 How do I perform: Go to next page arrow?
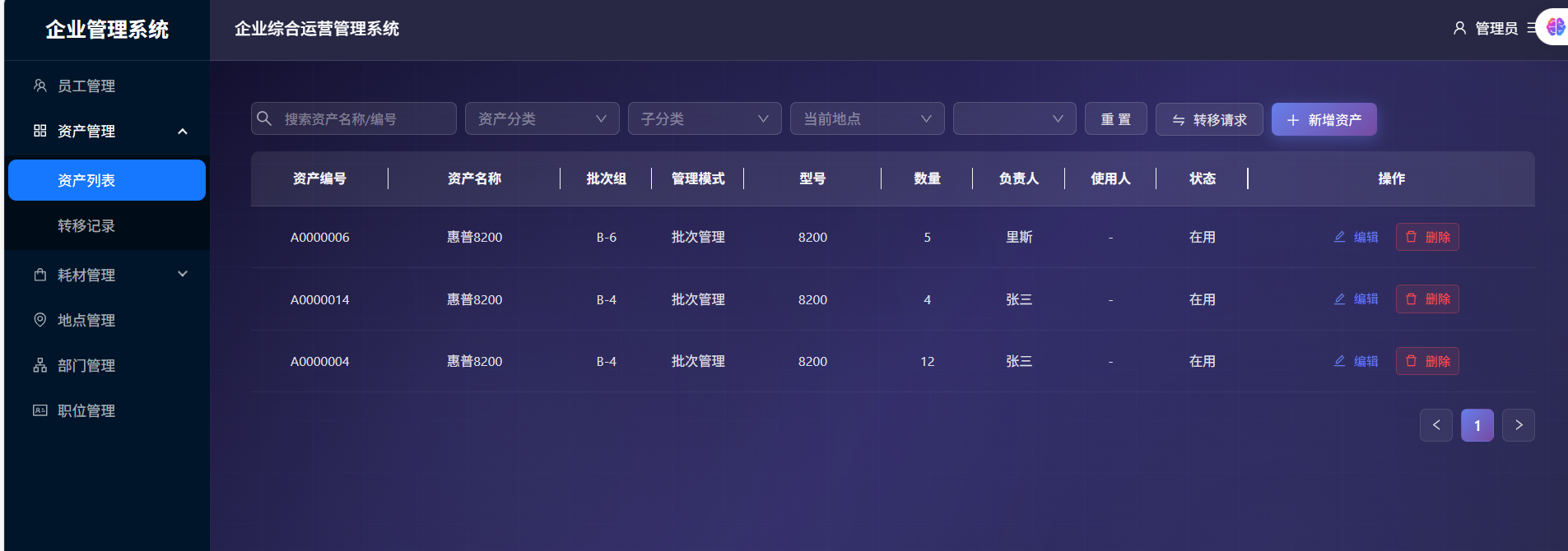pyautogui.click(x=1519, y=425)
